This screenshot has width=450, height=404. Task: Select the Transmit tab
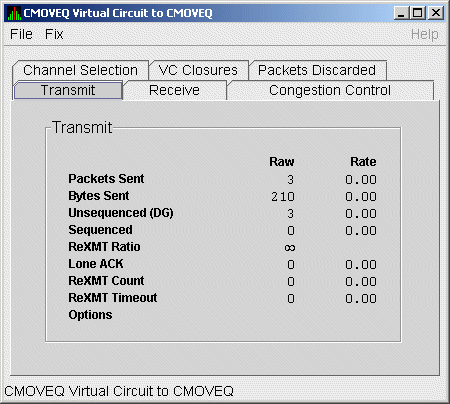(68, 90)
